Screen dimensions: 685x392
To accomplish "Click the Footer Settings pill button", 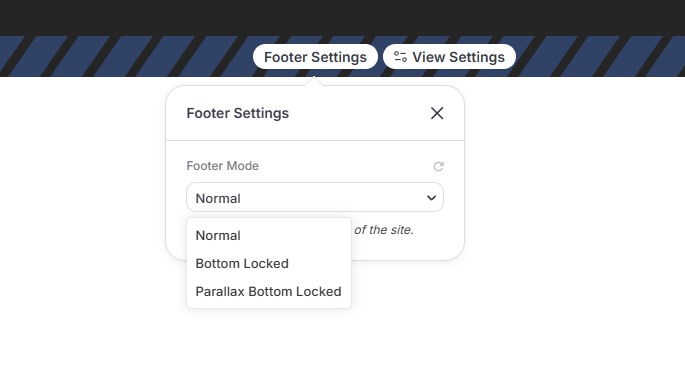I will click(315, 57).
